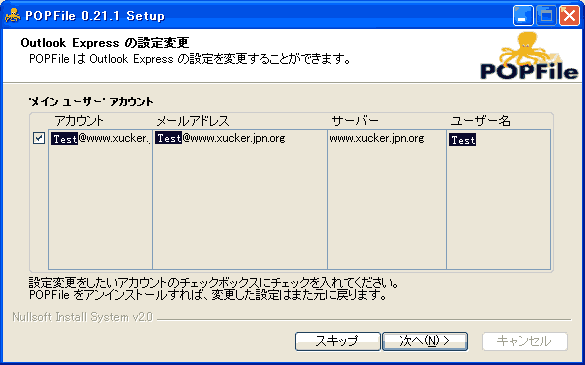Select the Test user name cell
The image size is (585, 365).
tap(462, 140)
